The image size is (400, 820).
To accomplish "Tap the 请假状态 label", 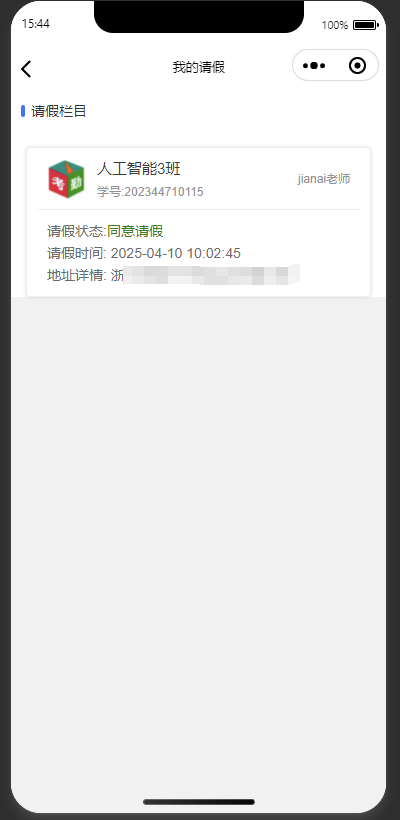I will [76, 231].
